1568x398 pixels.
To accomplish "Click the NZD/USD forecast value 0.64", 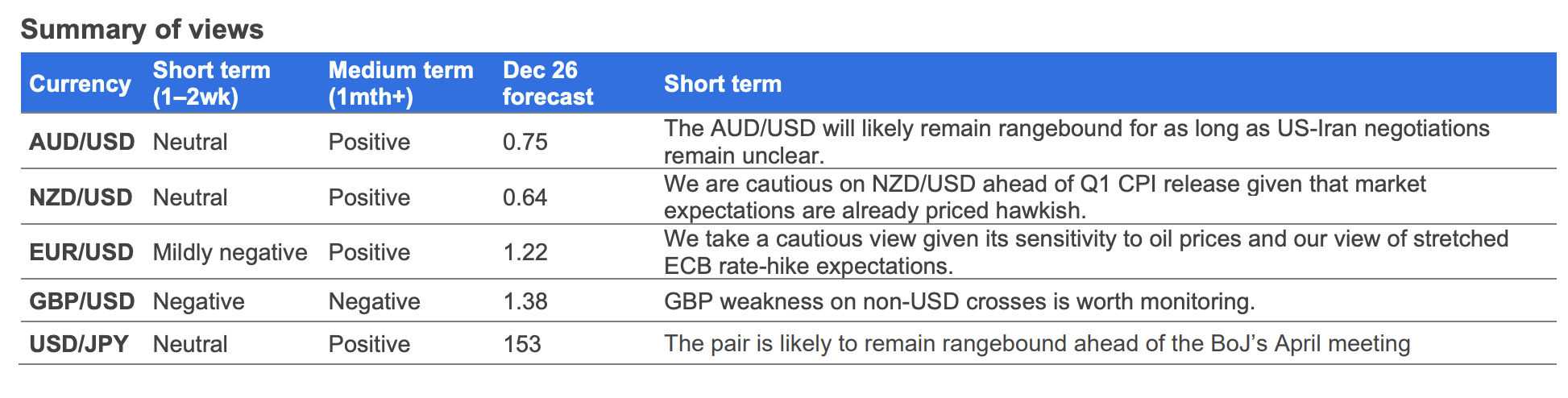I will tap(525, 197).
